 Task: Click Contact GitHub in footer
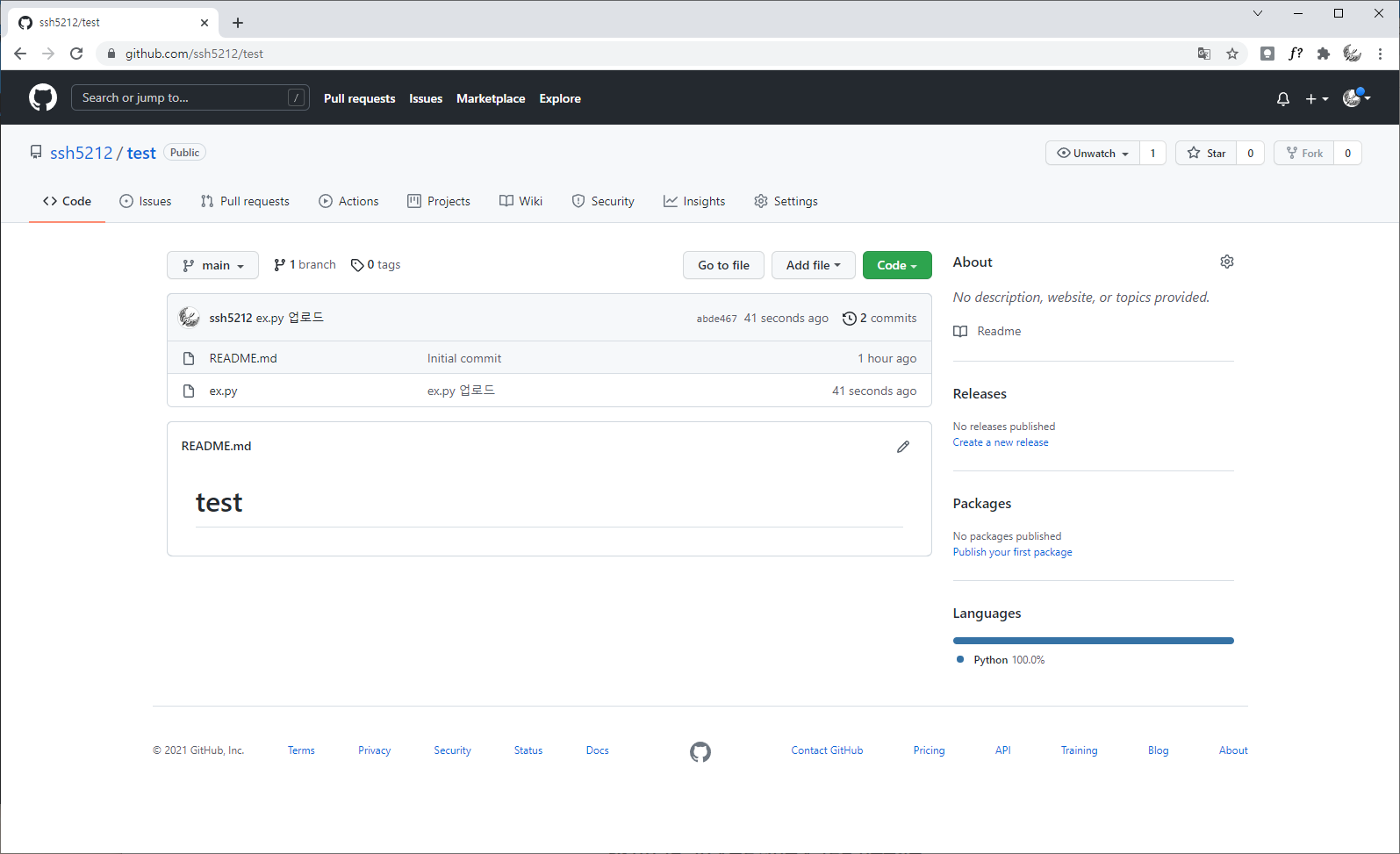(827, 750)
